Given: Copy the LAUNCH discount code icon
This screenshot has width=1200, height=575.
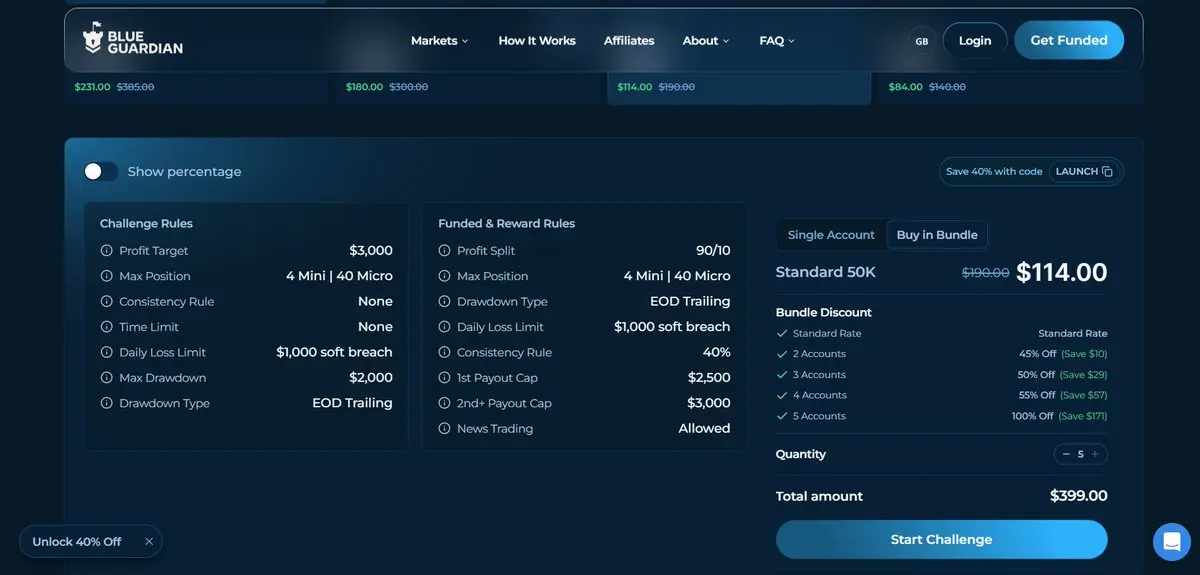Looking at the screenshot, I should 1107,172.
